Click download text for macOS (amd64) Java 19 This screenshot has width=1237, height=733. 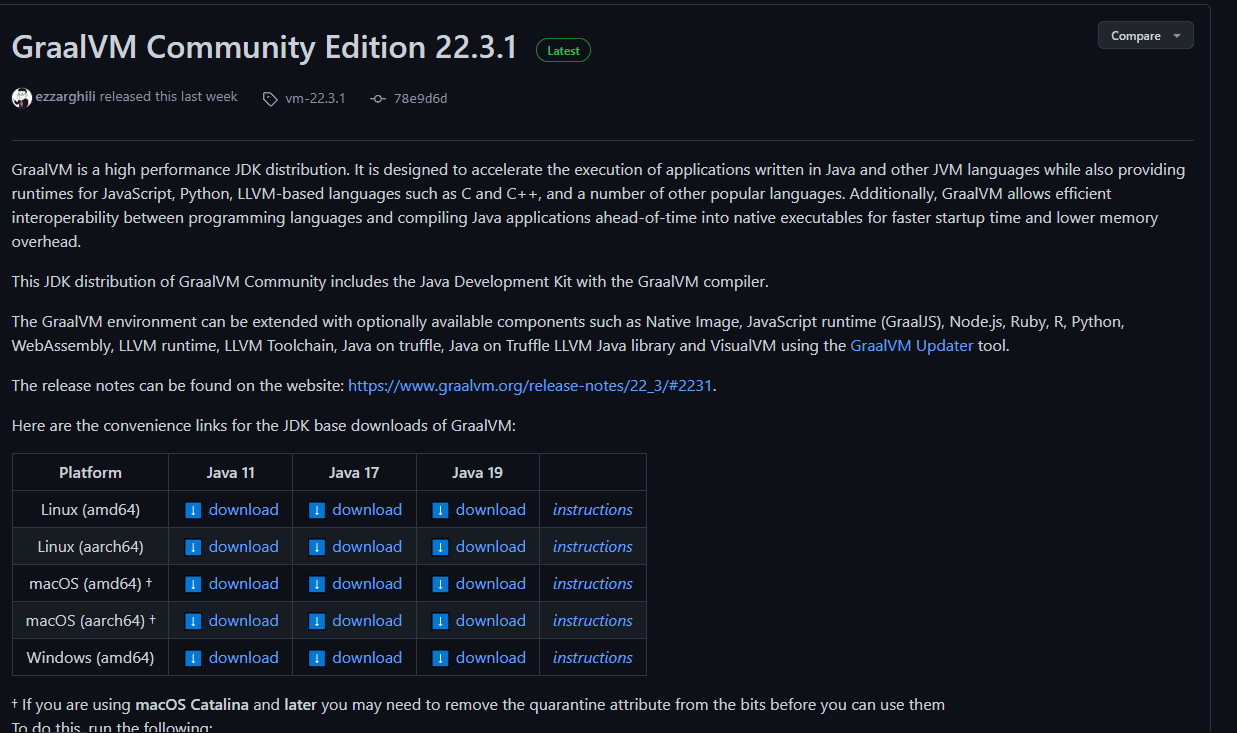point(491,584)
